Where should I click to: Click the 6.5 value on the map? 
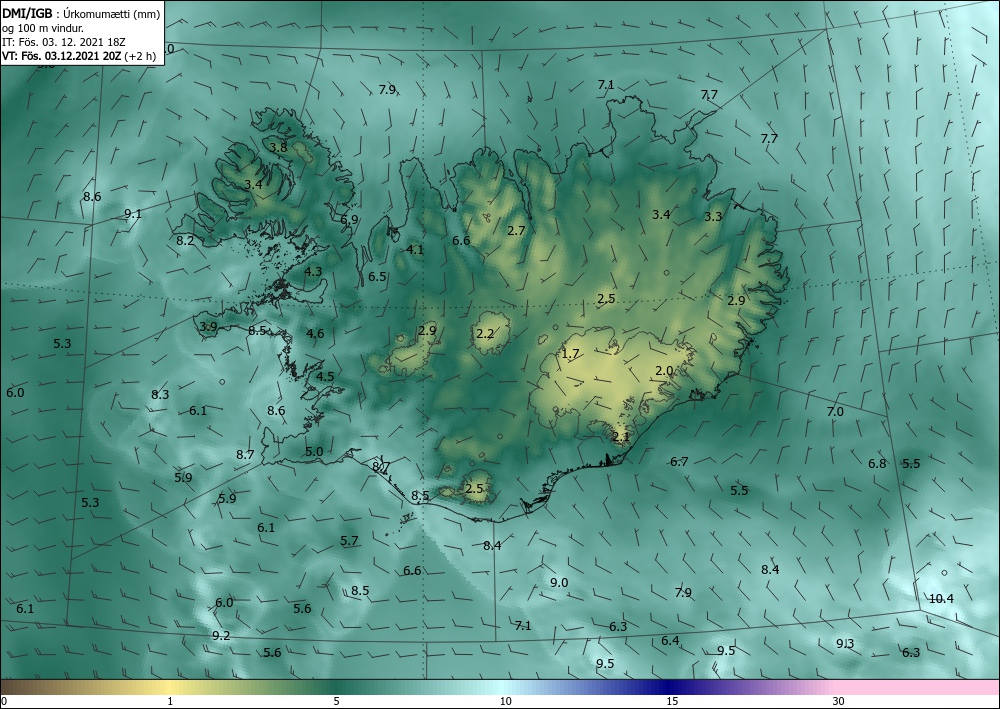377,277
